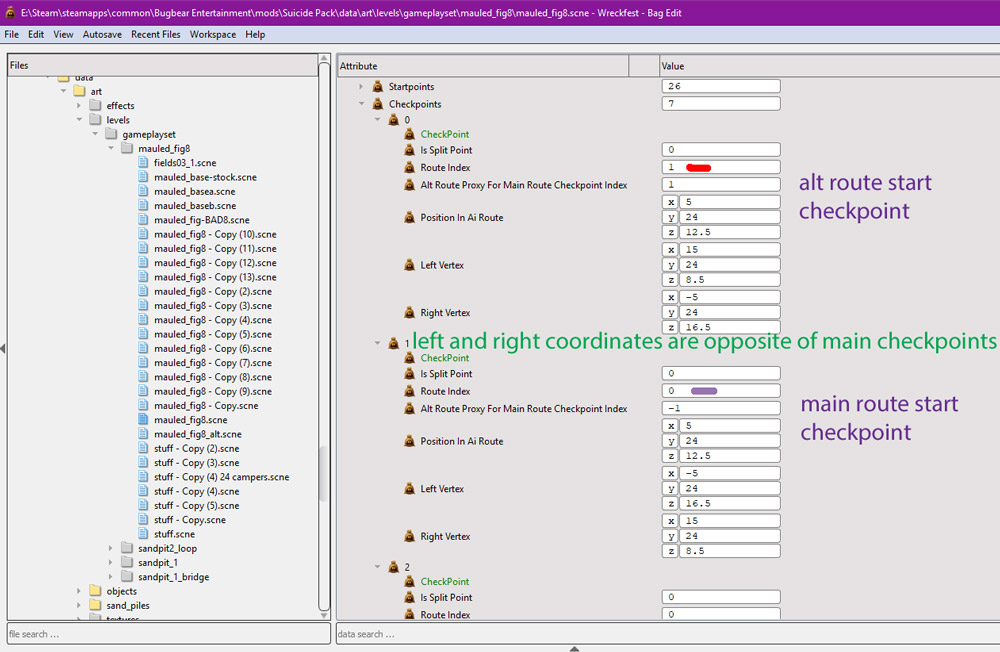The image size is (1000, 652).
Task: Select mauled_fig-BAD8.scne in the file tree
Action: click(x=202, y=219)
